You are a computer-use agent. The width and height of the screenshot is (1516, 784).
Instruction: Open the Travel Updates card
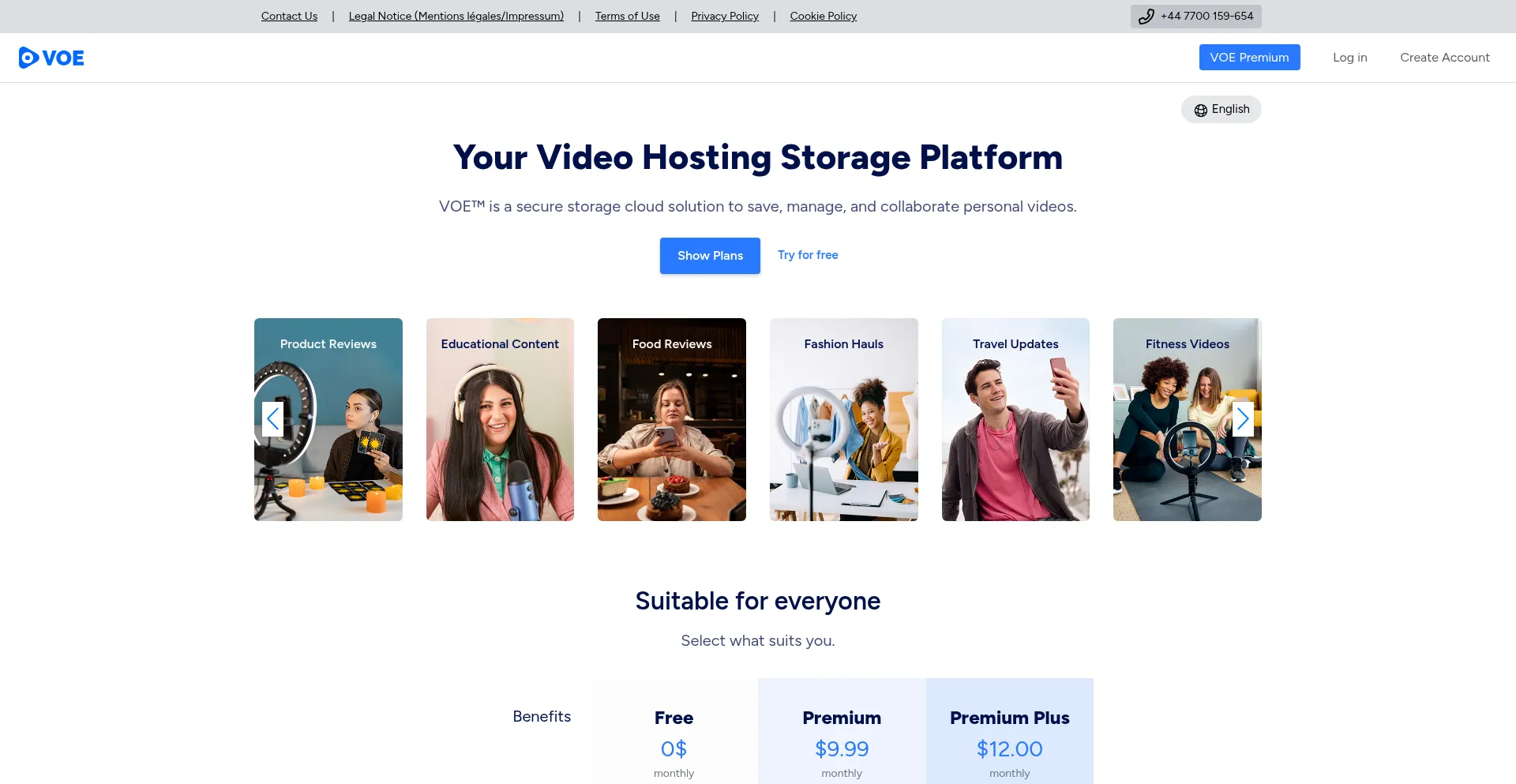click(x=1015, y=419)
